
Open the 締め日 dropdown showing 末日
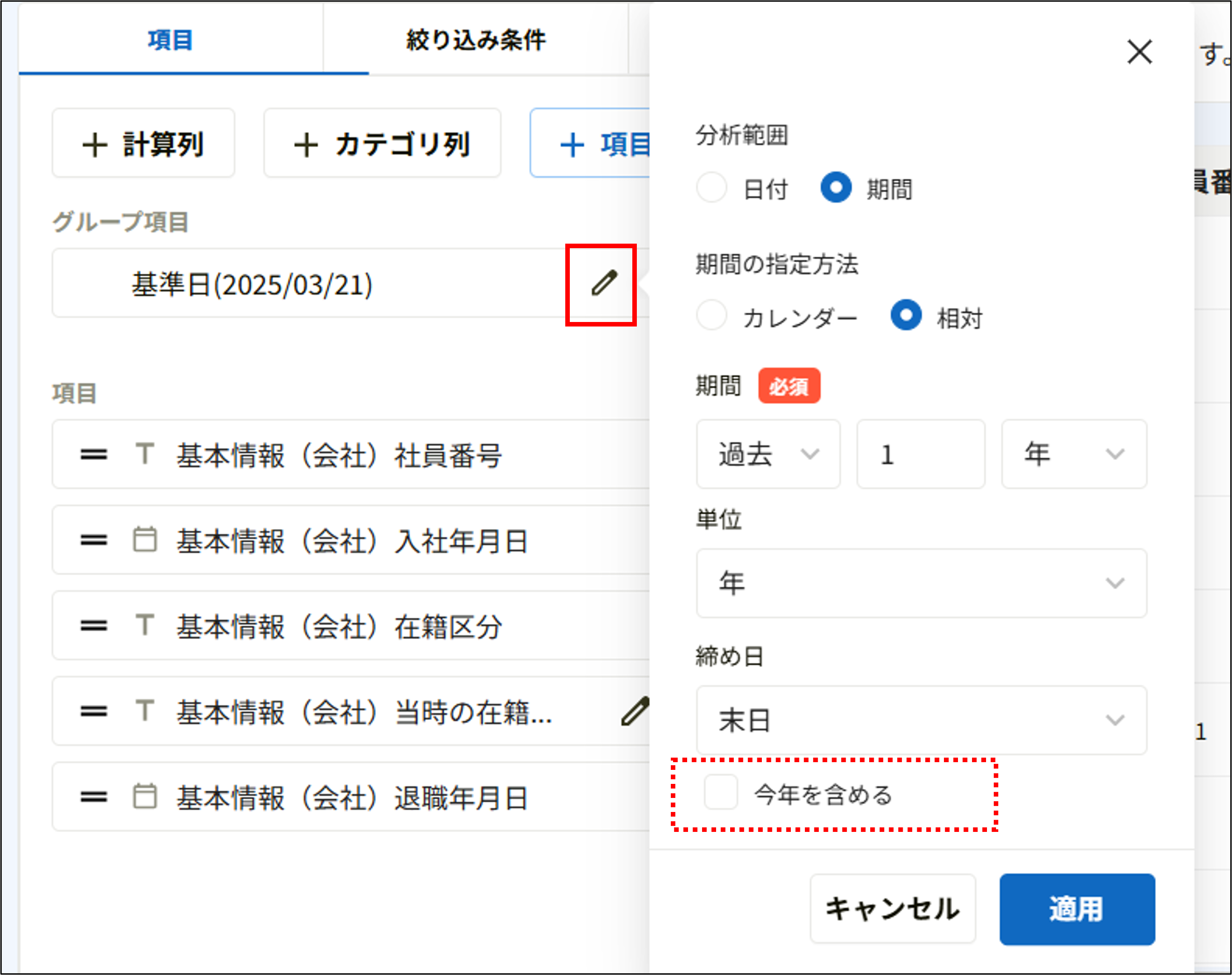pyautogui.click(x=921, y=720)
